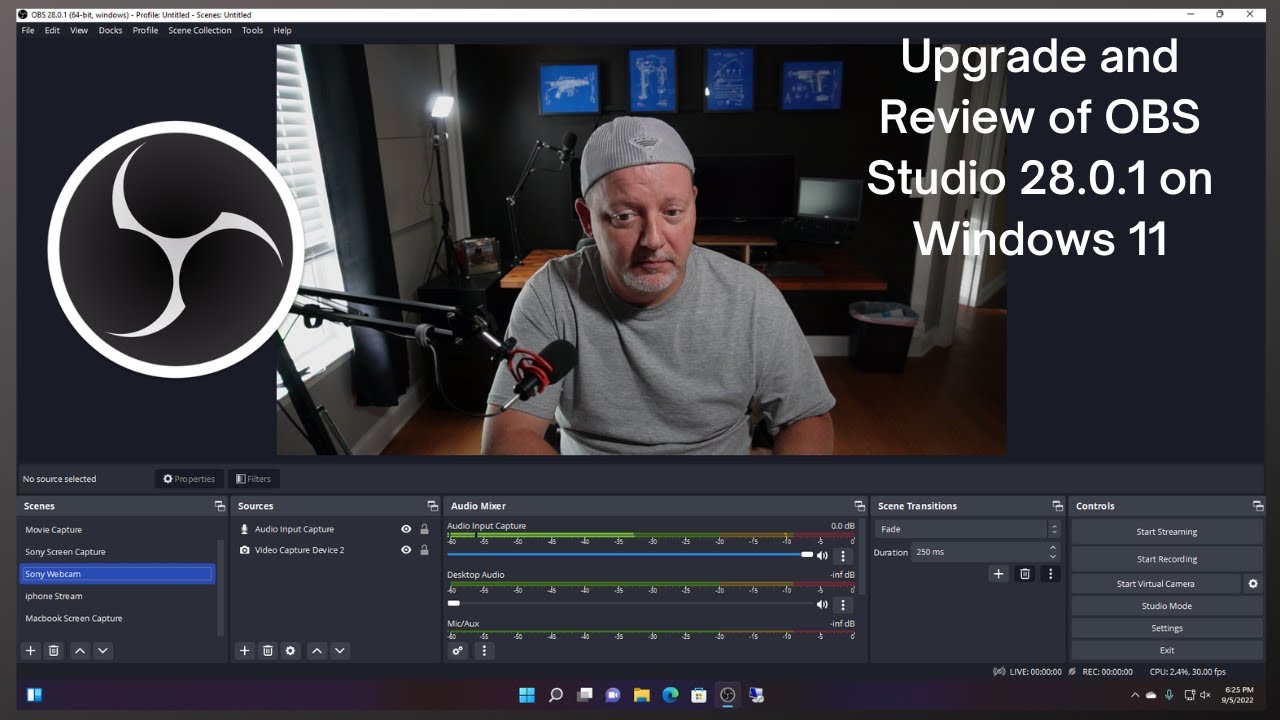Image resolution: width=1280 pixels, height=720 pixels.
Task: Remove transition with the Scene Transitions trash icon
Action: 1024,574
